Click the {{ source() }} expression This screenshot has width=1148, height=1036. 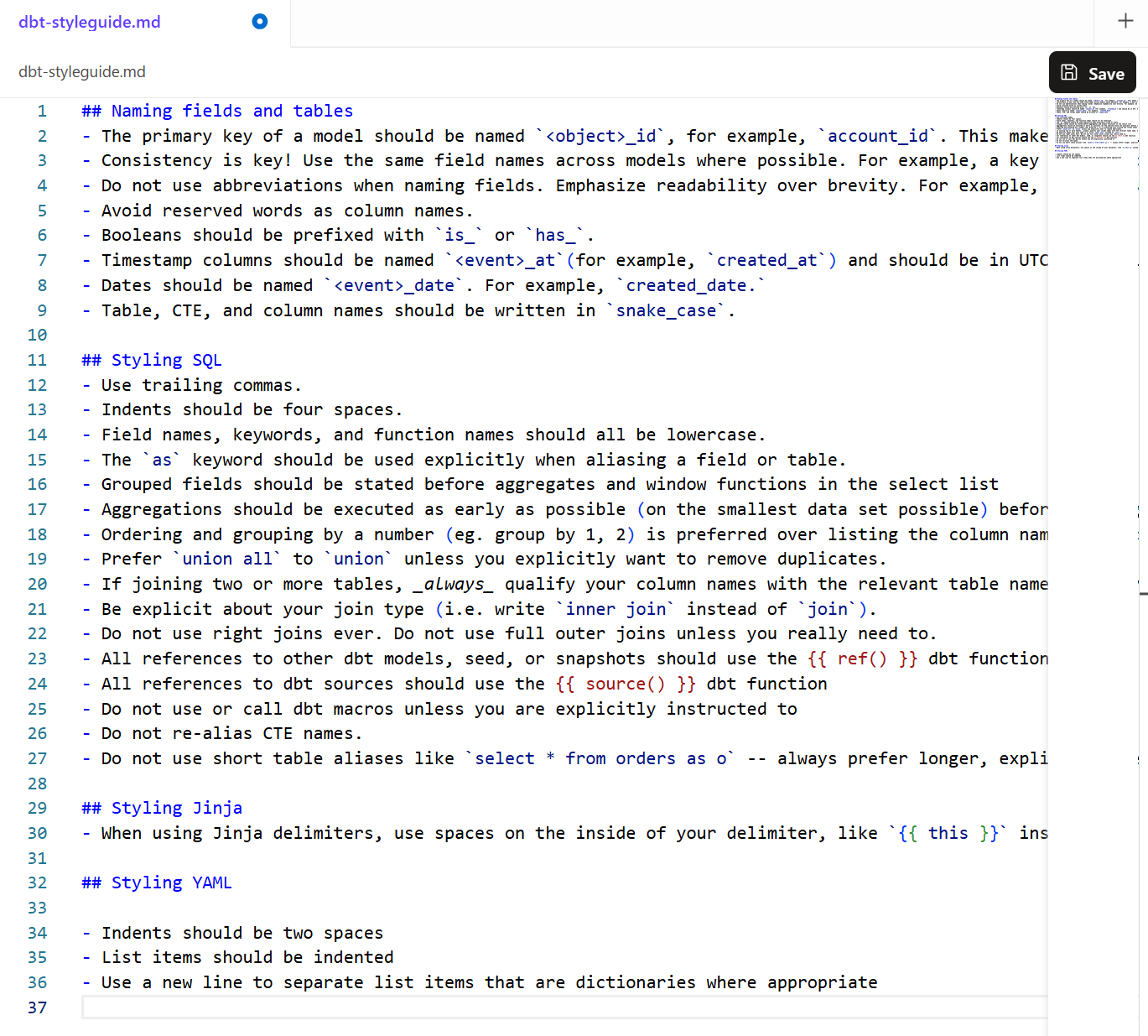click(x=626, y=684)
